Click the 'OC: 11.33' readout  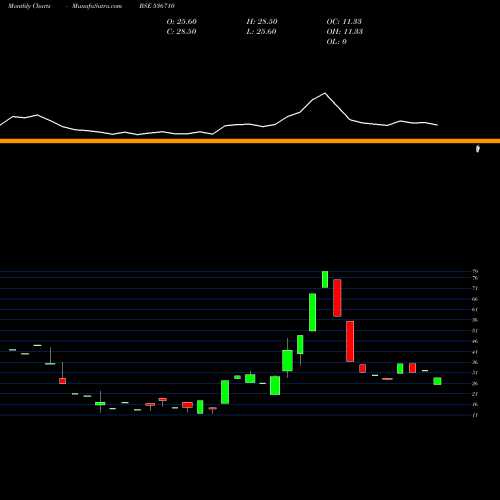(344, 21)
